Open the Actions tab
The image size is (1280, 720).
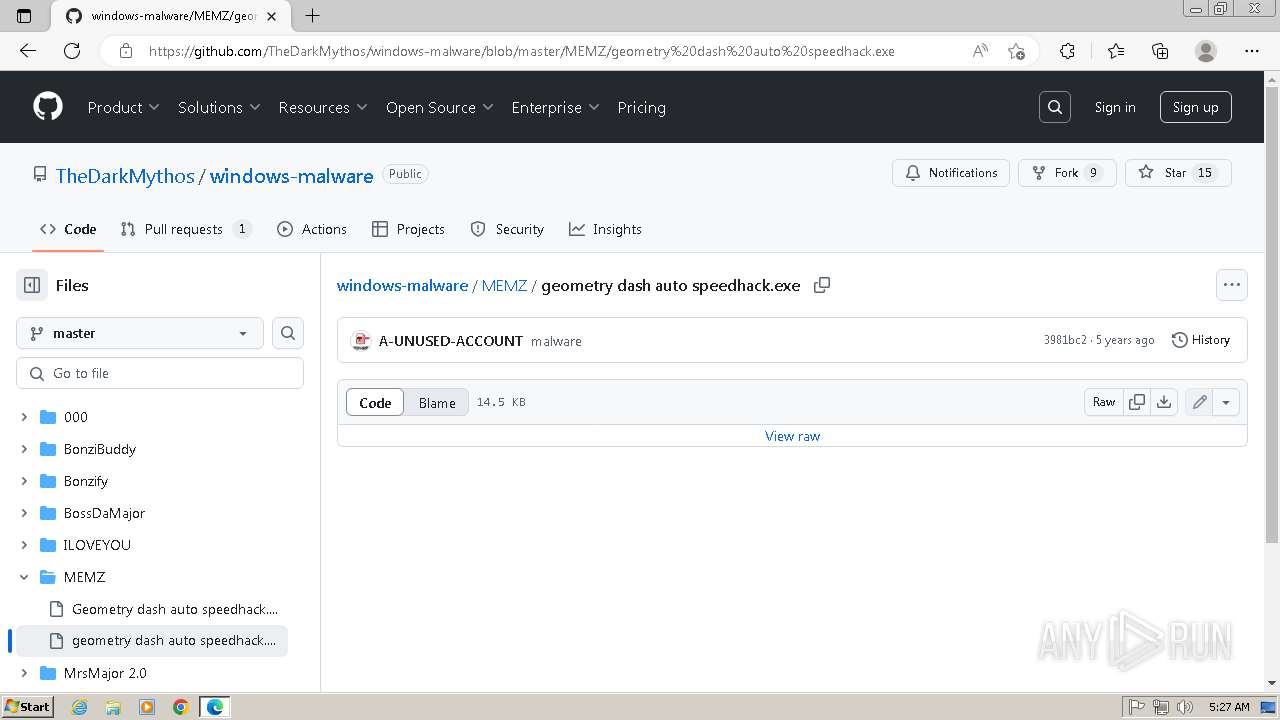click(312, 229)
